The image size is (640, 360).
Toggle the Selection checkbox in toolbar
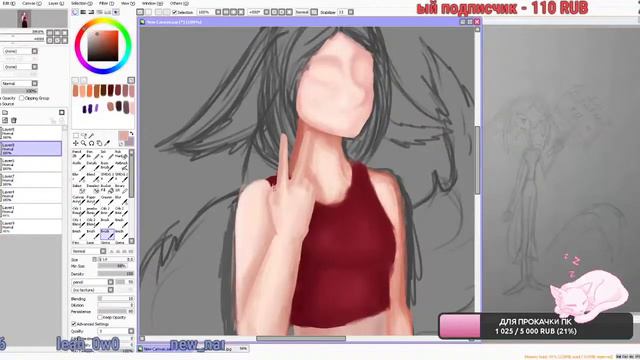[x=174, y=12]
